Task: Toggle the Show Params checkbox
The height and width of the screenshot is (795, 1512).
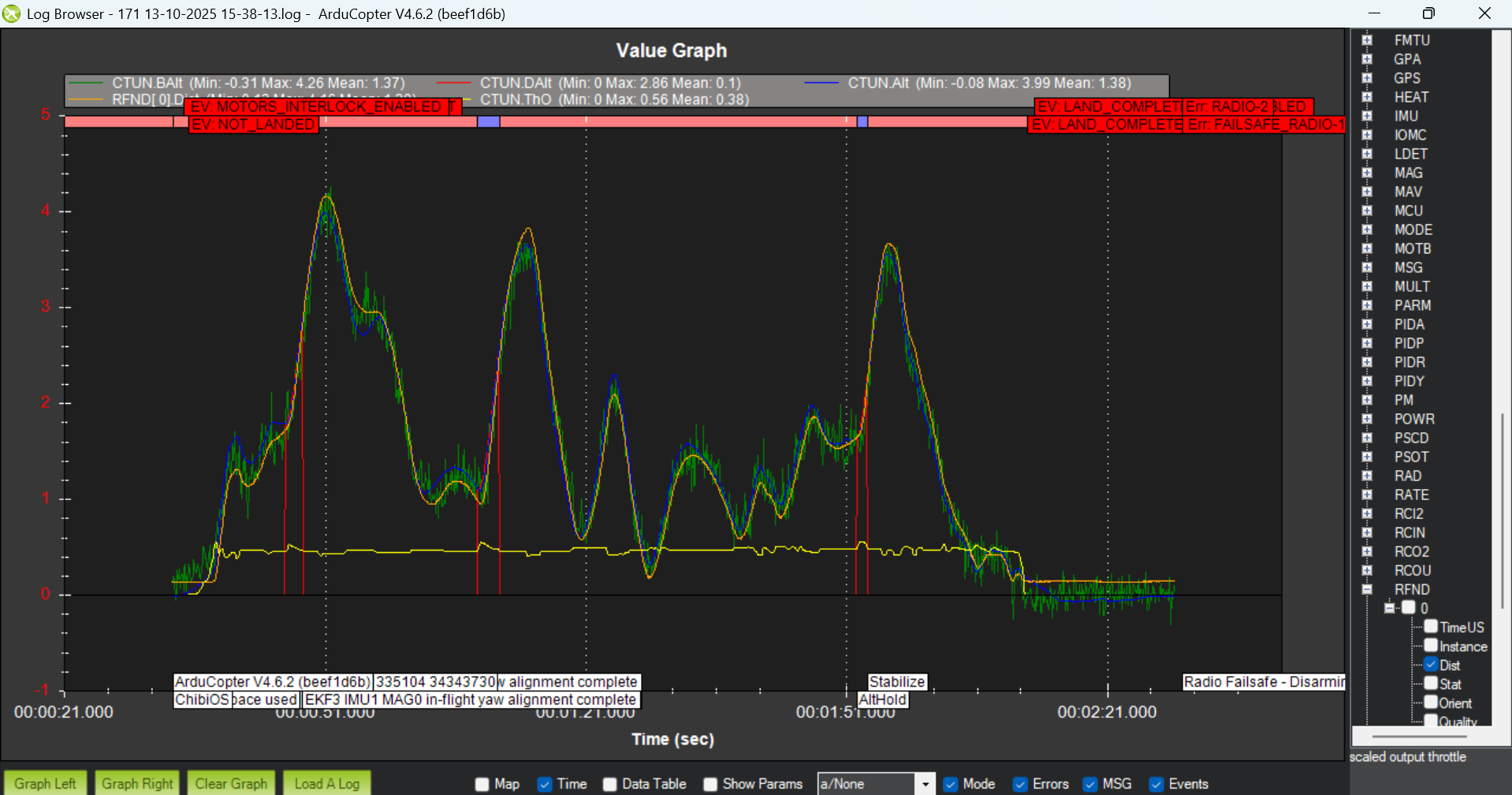Action: click(x=710, y=784)
